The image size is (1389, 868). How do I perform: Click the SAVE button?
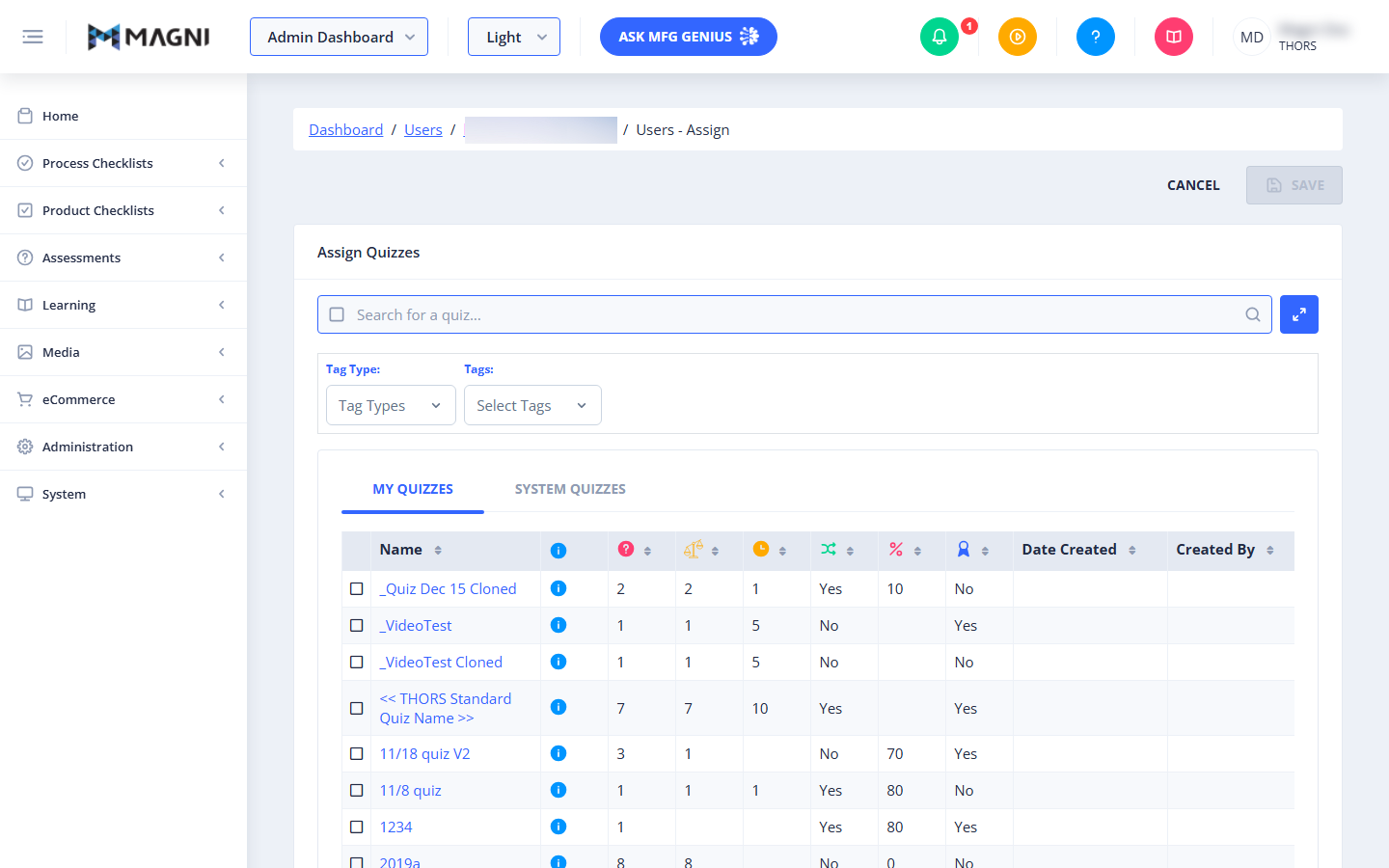click(1294, 185)
